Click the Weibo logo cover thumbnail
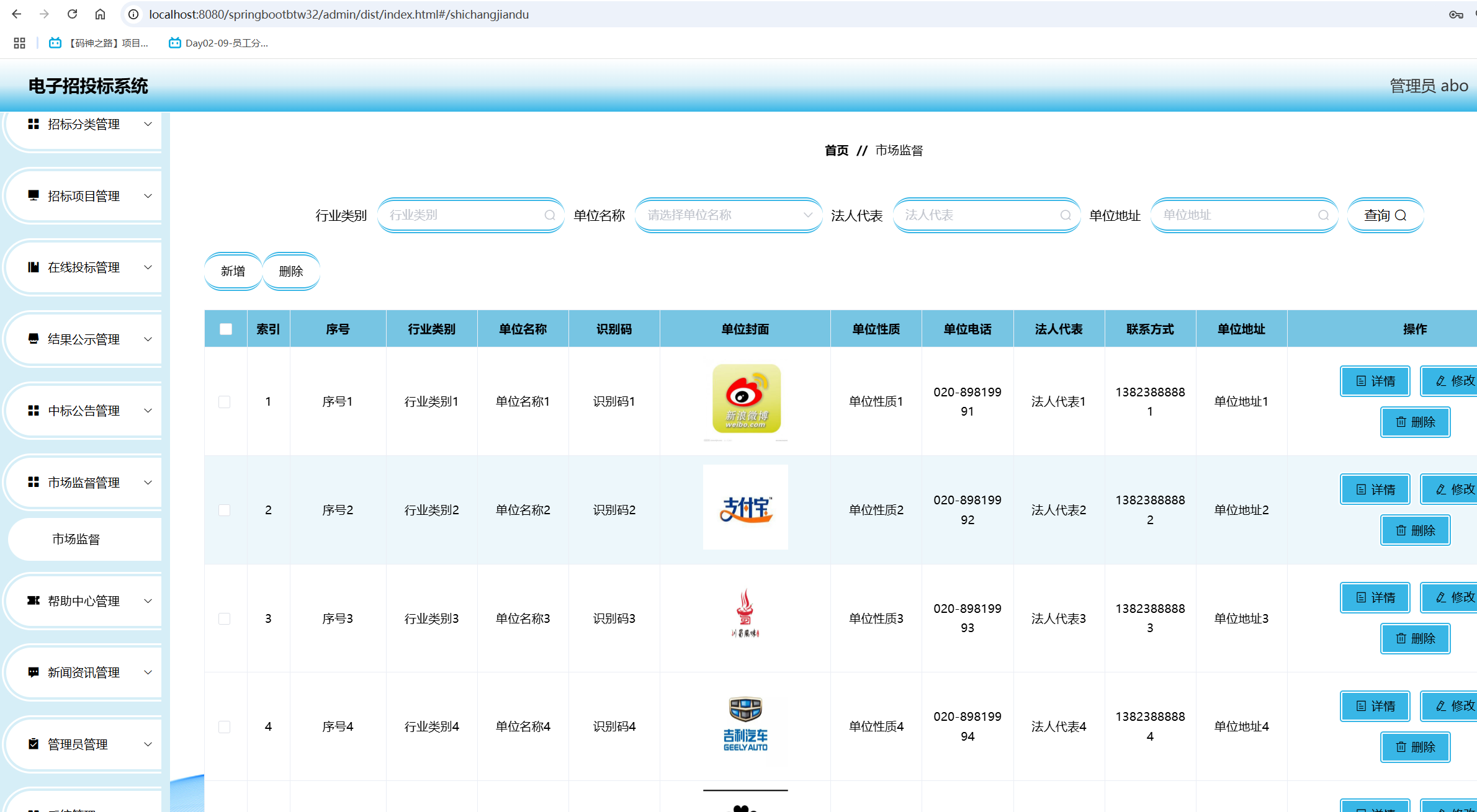 coord(746,398)
